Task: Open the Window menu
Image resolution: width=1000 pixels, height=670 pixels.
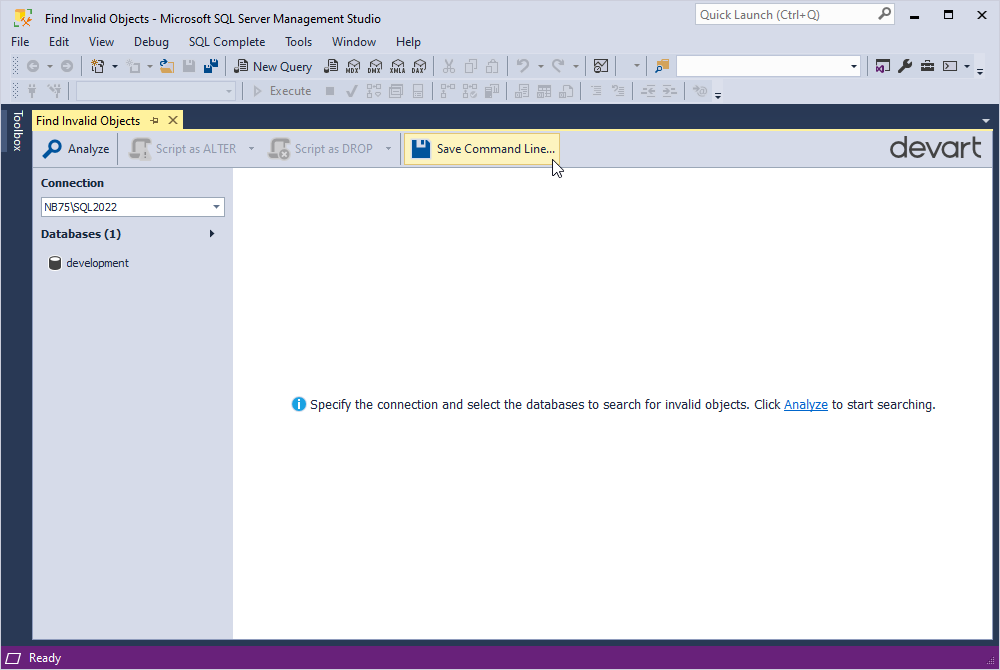Action: coord(353,42)
